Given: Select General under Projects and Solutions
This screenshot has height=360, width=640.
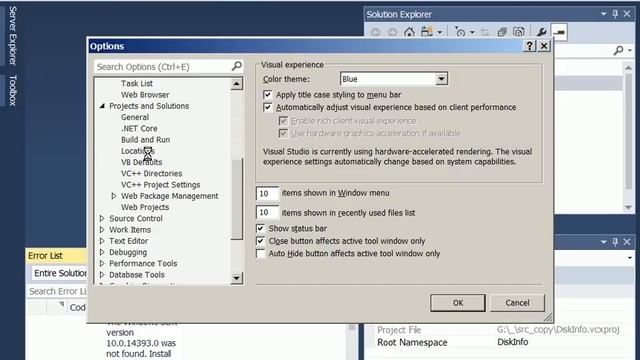Looking at the screenshot, I should [135, 117].
